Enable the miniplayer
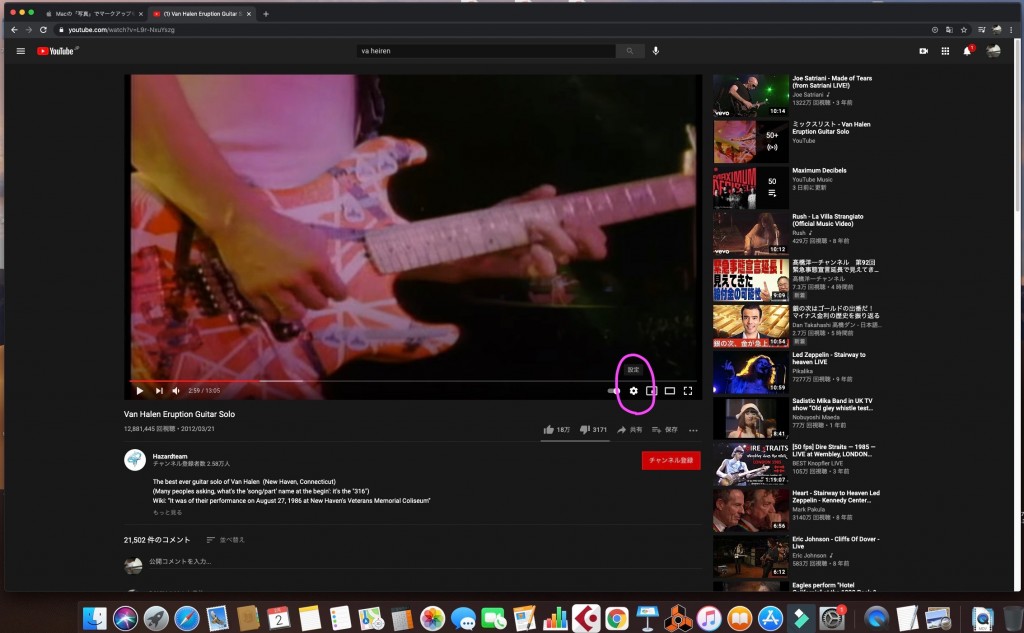The height and width of the screenshot is (633, 1024). tap(652, 391)
